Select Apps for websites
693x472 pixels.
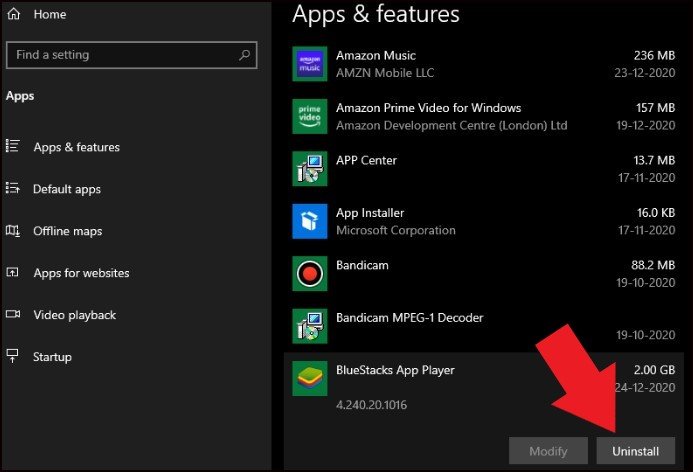pos(81,273)
